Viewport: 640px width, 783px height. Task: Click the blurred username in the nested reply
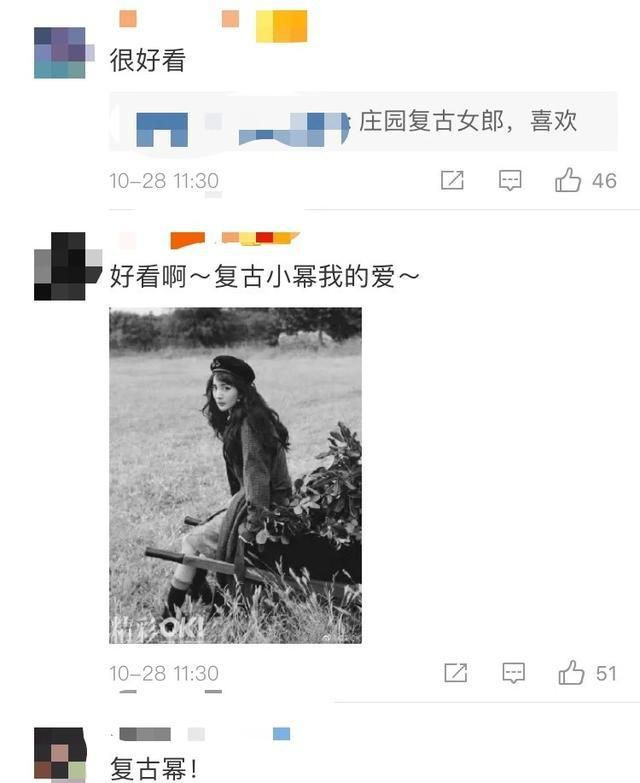pyautogui.click(x=242, y=129)
